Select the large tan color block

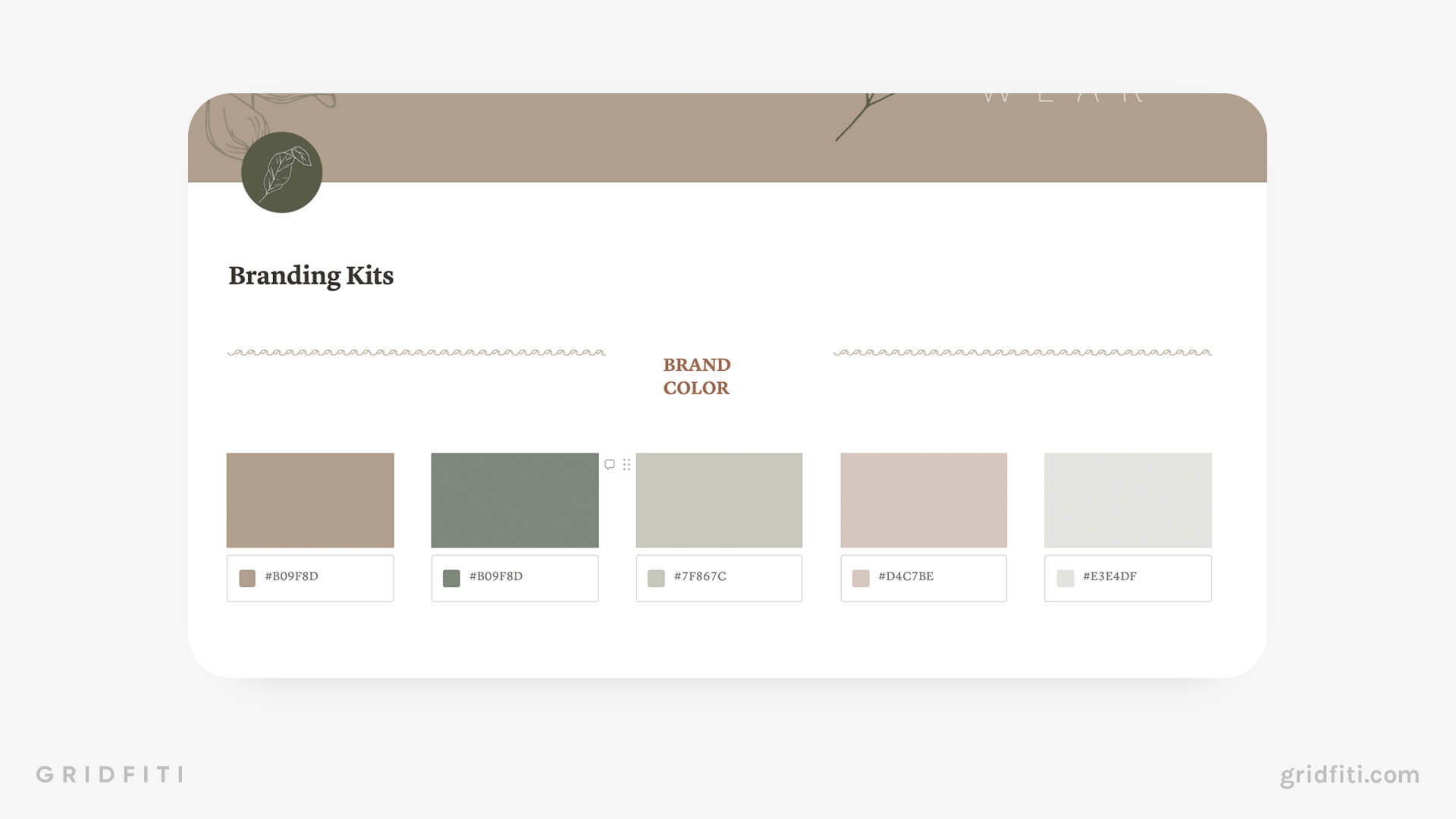click(310, 500)
